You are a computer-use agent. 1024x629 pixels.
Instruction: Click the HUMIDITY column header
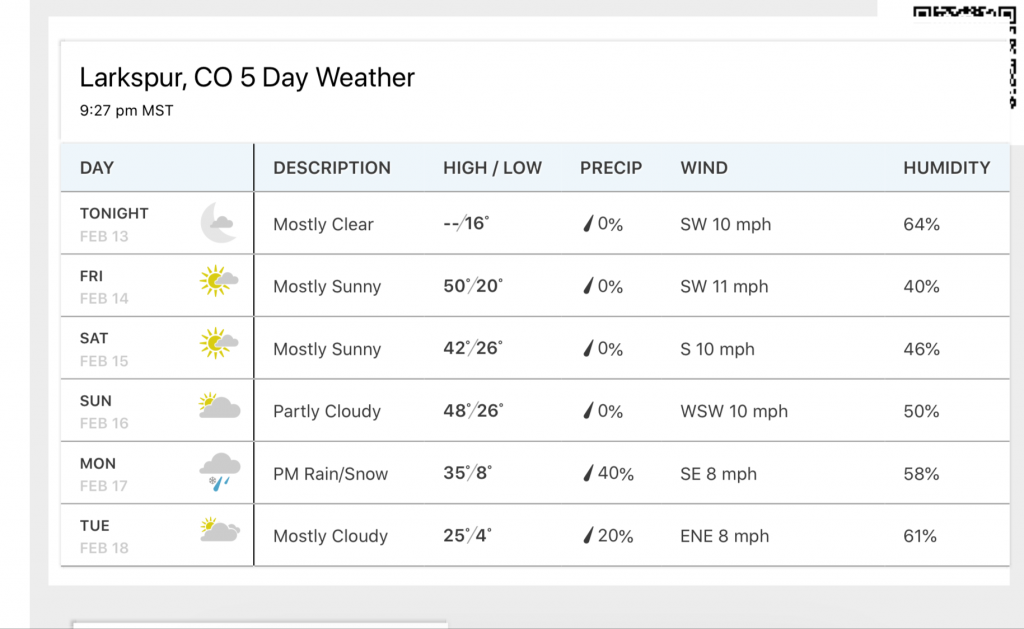pyautogui.click(x=946, y=168)
